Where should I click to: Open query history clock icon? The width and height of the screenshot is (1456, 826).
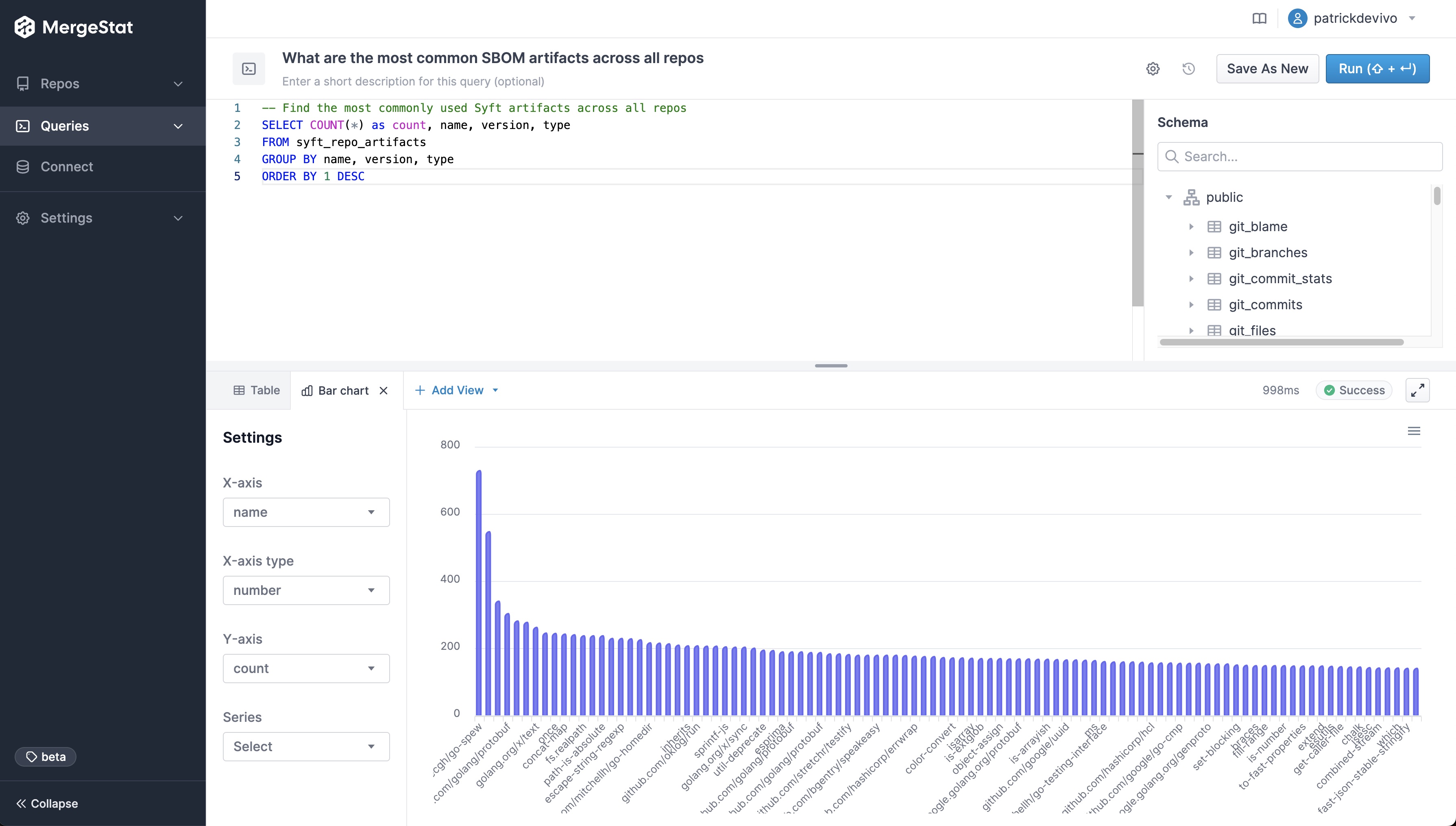(x=1189, y=69)
